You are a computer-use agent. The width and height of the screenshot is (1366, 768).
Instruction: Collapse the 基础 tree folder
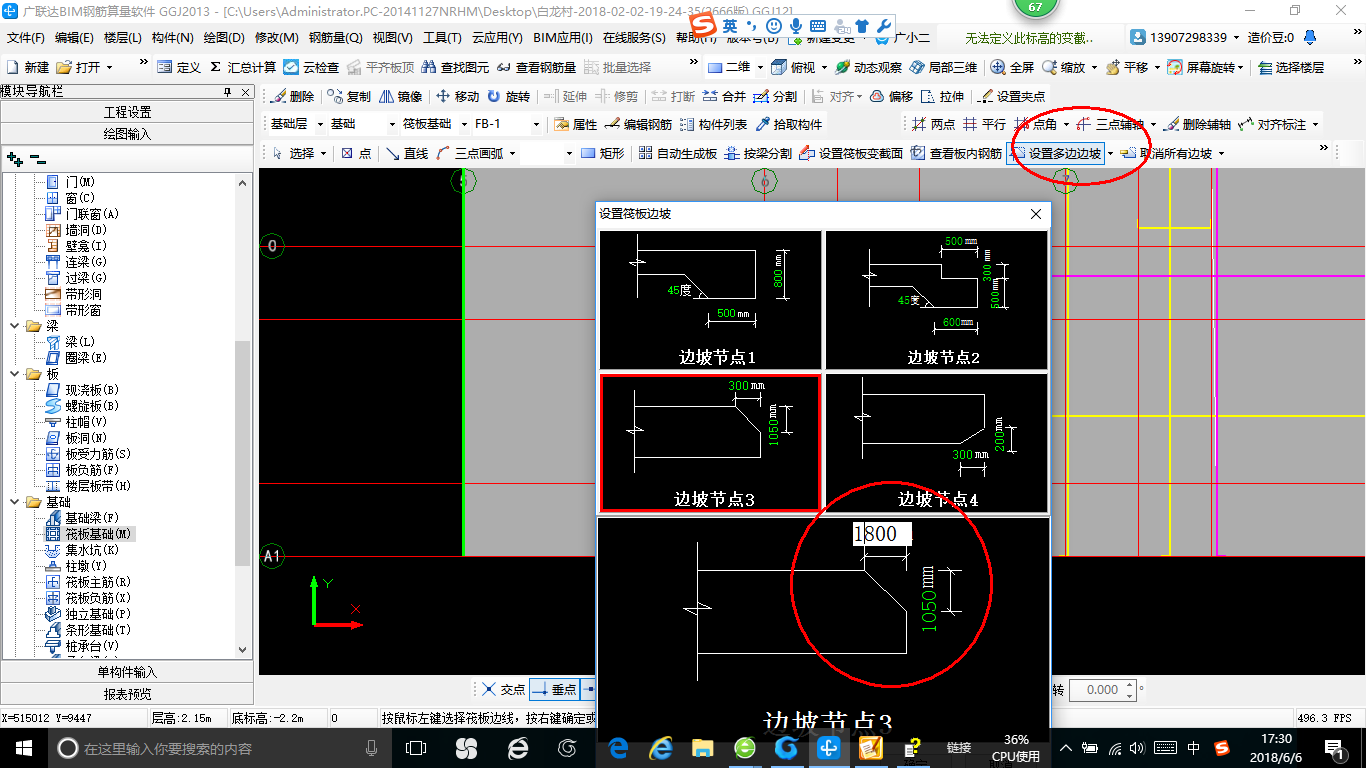point(14,502)
